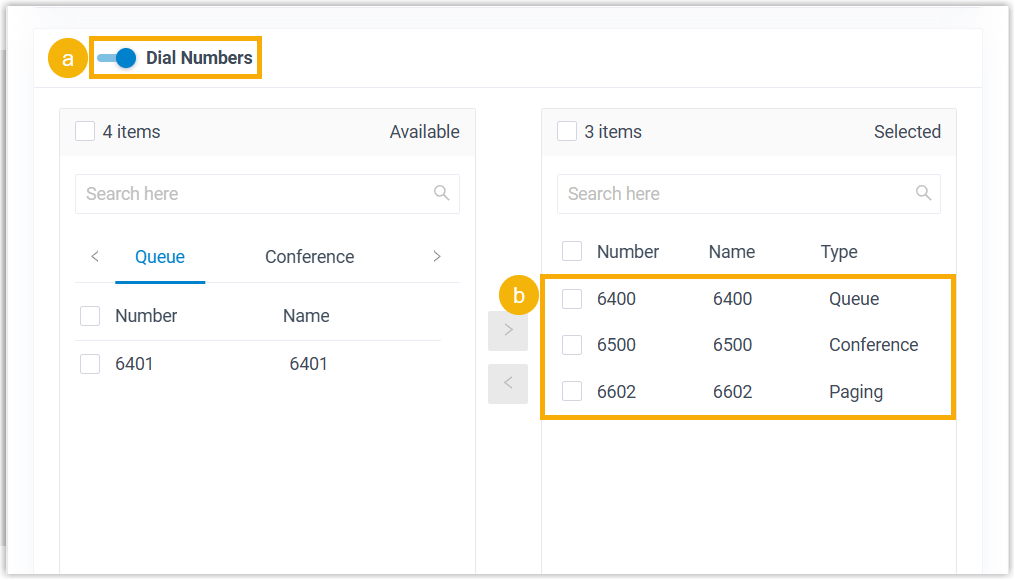The height and width of the screenshot is (580, 1015).
Task: Move selected items left with arrow button
Action: click(x=508, y=383)
